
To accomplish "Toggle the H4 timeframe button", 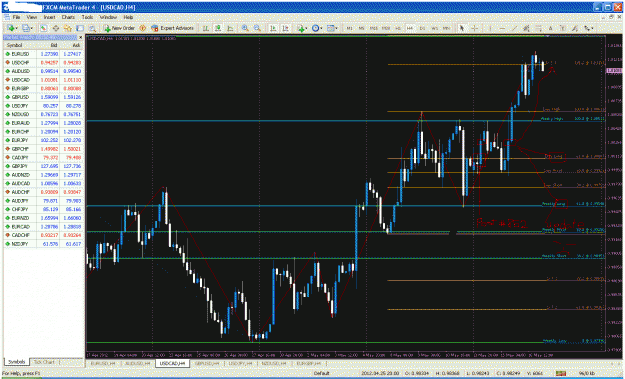I will pyautogui.click(x=410, y=28).
